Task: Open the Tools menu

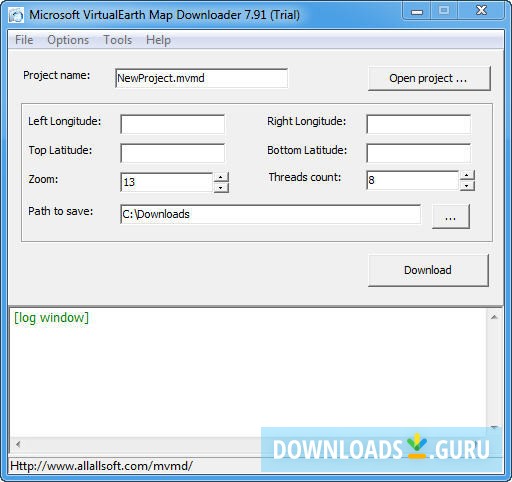Action: coord(118,40)
